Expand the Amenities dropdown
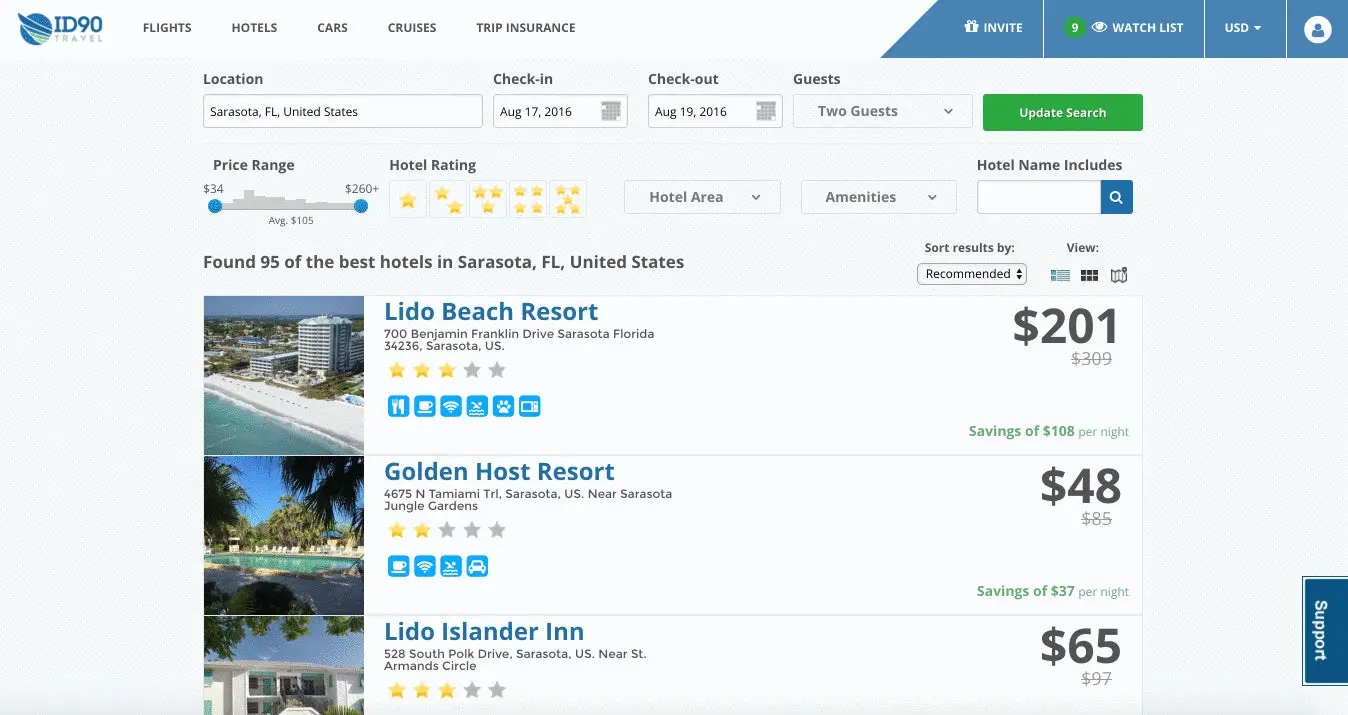The image size is (1348, 715). coord(877,197)
